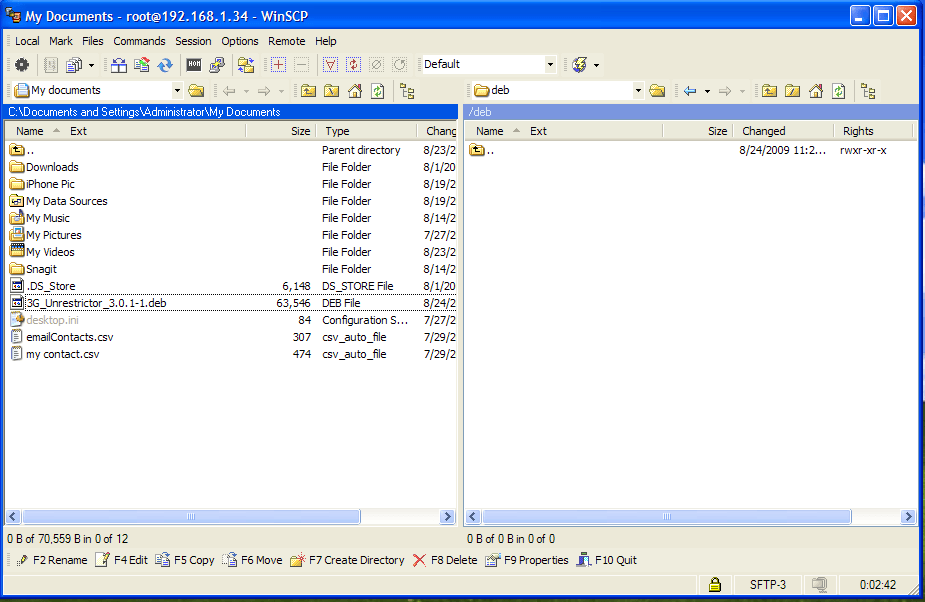
Task: Go to remote home directory icon
Action: 816,91
